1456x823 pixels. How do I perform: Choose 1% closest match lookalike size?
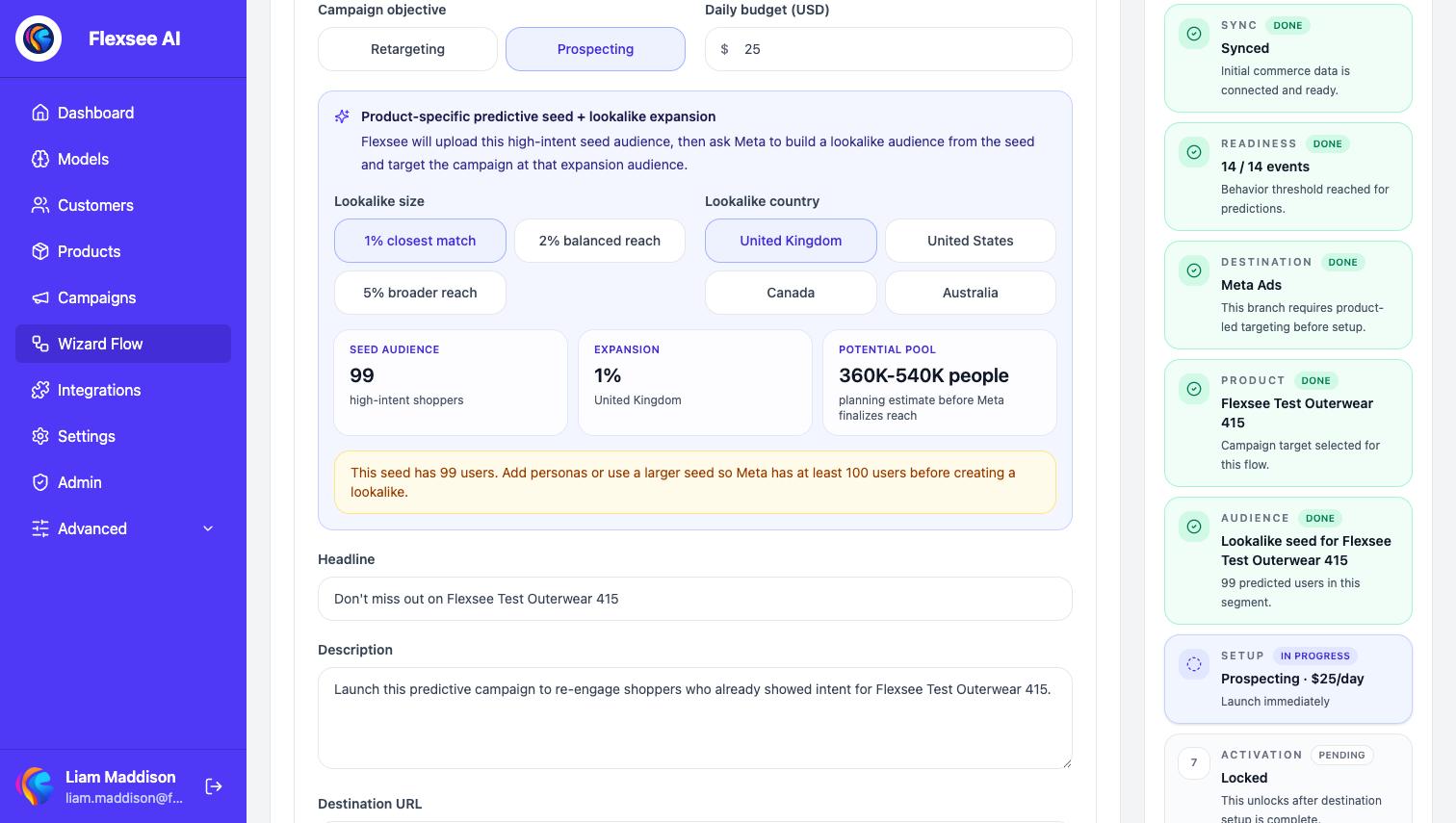click(x=420, y=241)
